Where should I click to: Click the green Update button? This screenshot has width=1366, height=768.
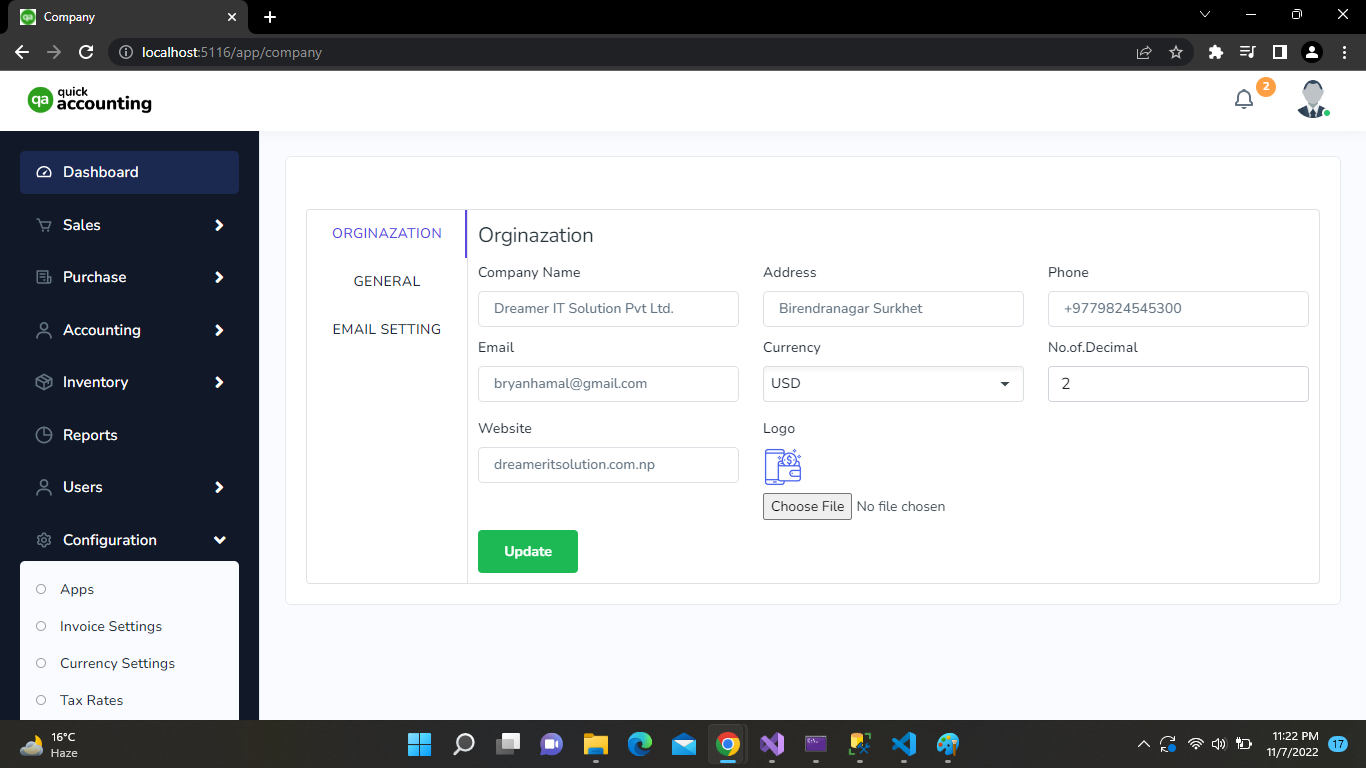(527, 551)
